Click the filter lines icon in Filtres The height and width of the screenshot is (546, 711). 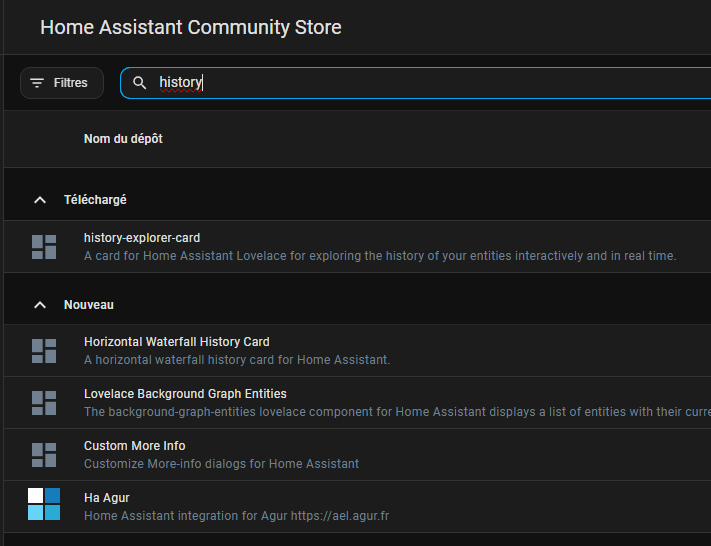coord(37,83)
